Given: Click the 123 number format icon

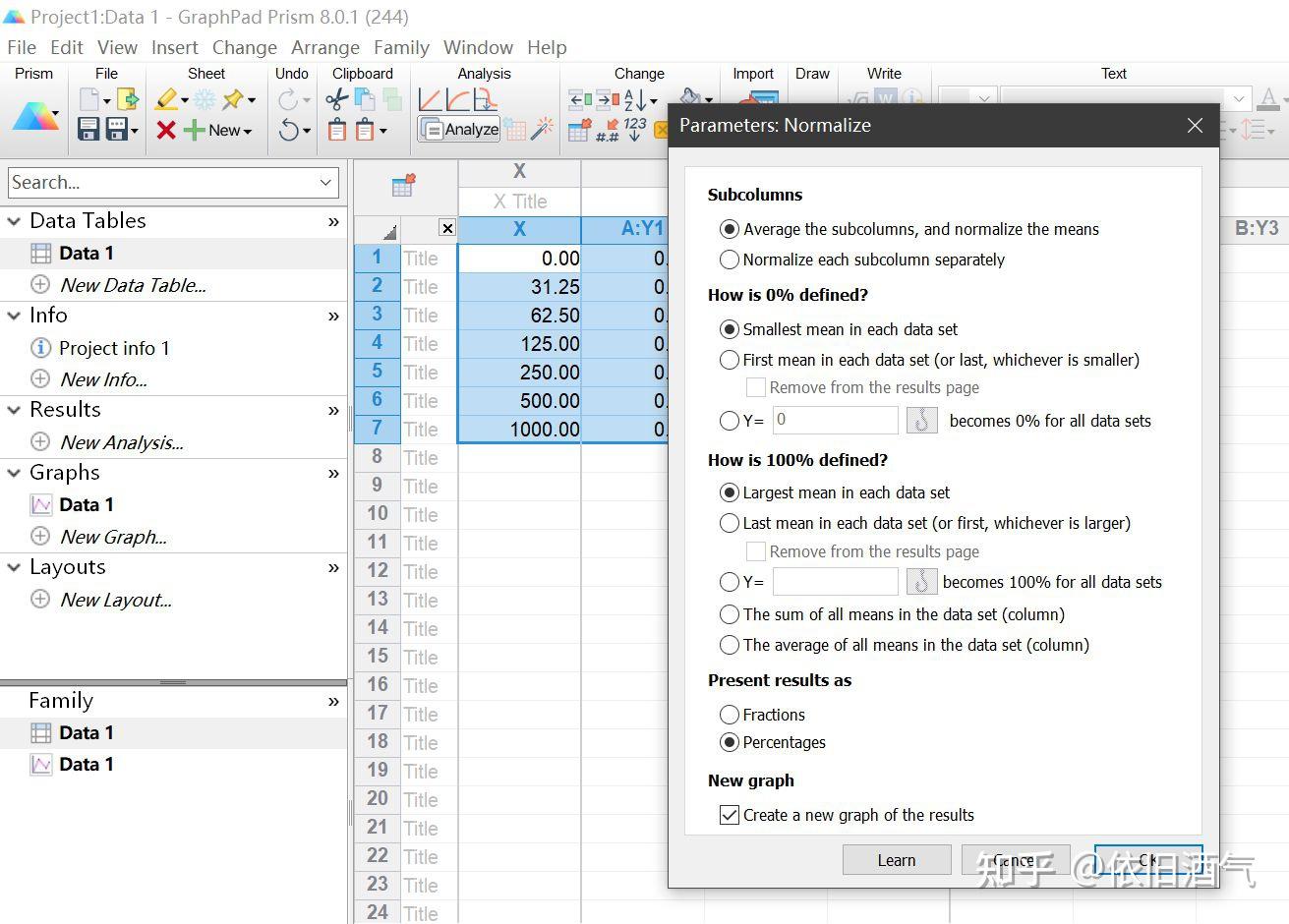Looking at the screenshot, I should click(635, 129).
